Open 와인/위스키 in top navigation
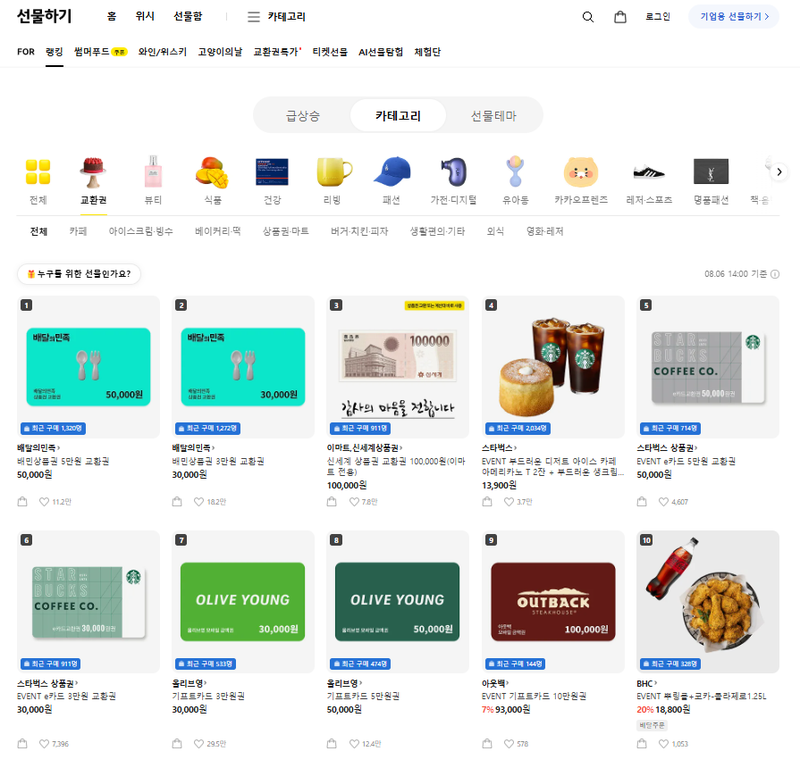This screenshot has width=800, height=768. coord(162,52)
